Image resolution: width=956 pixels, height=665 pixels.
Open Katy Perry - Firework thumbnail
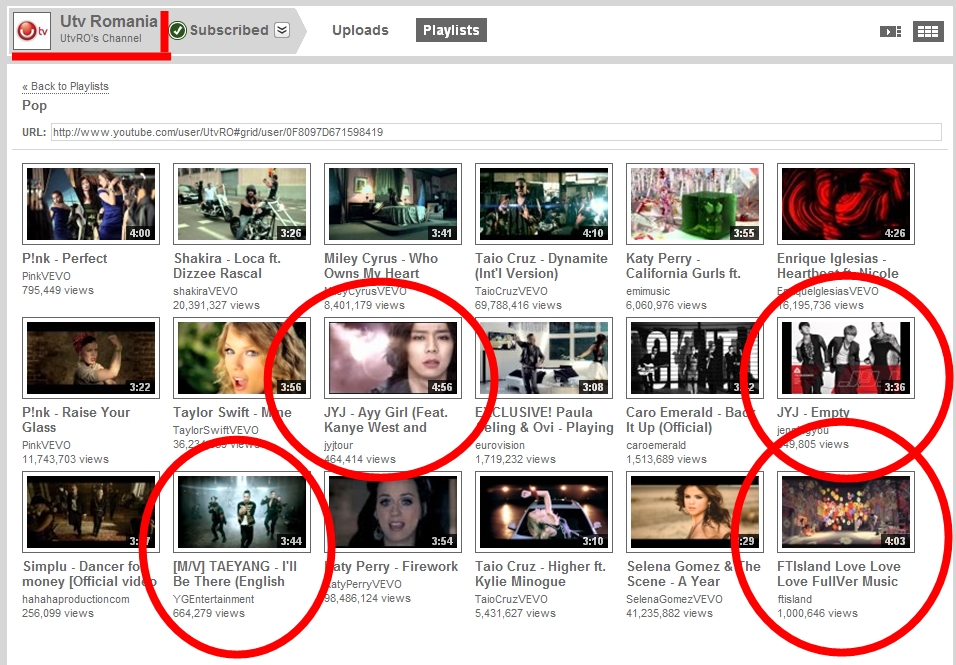(x=393, y=512)
